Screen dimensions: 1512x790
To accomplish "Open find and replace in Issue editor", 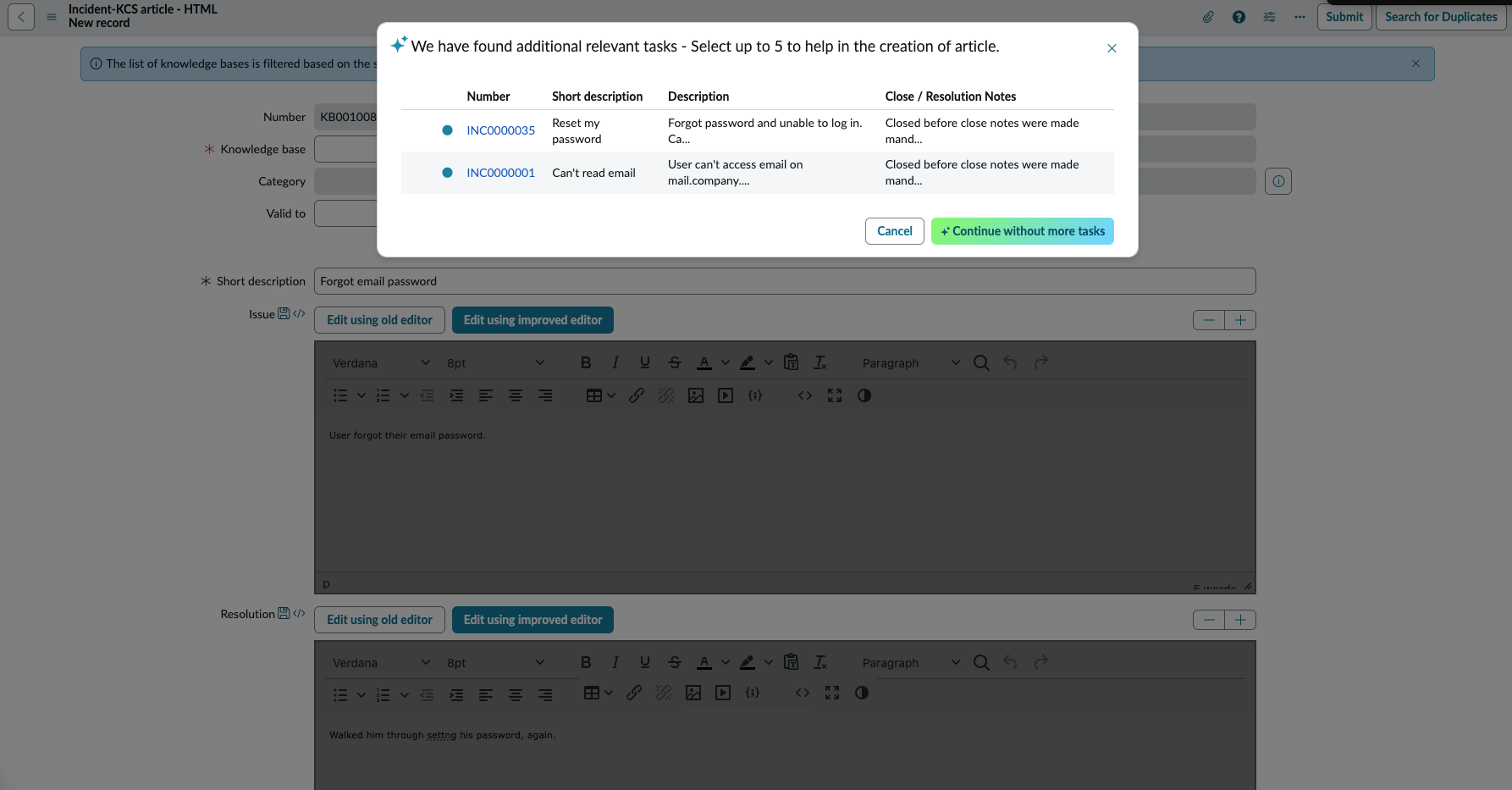I will click(981, 362).
